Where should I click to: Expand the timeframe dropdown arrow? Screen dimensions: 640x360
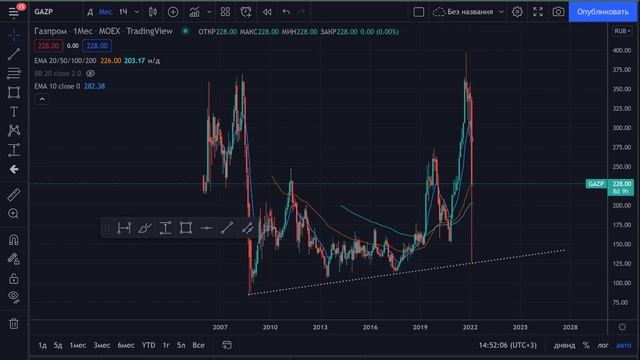[x=137, y=12]
